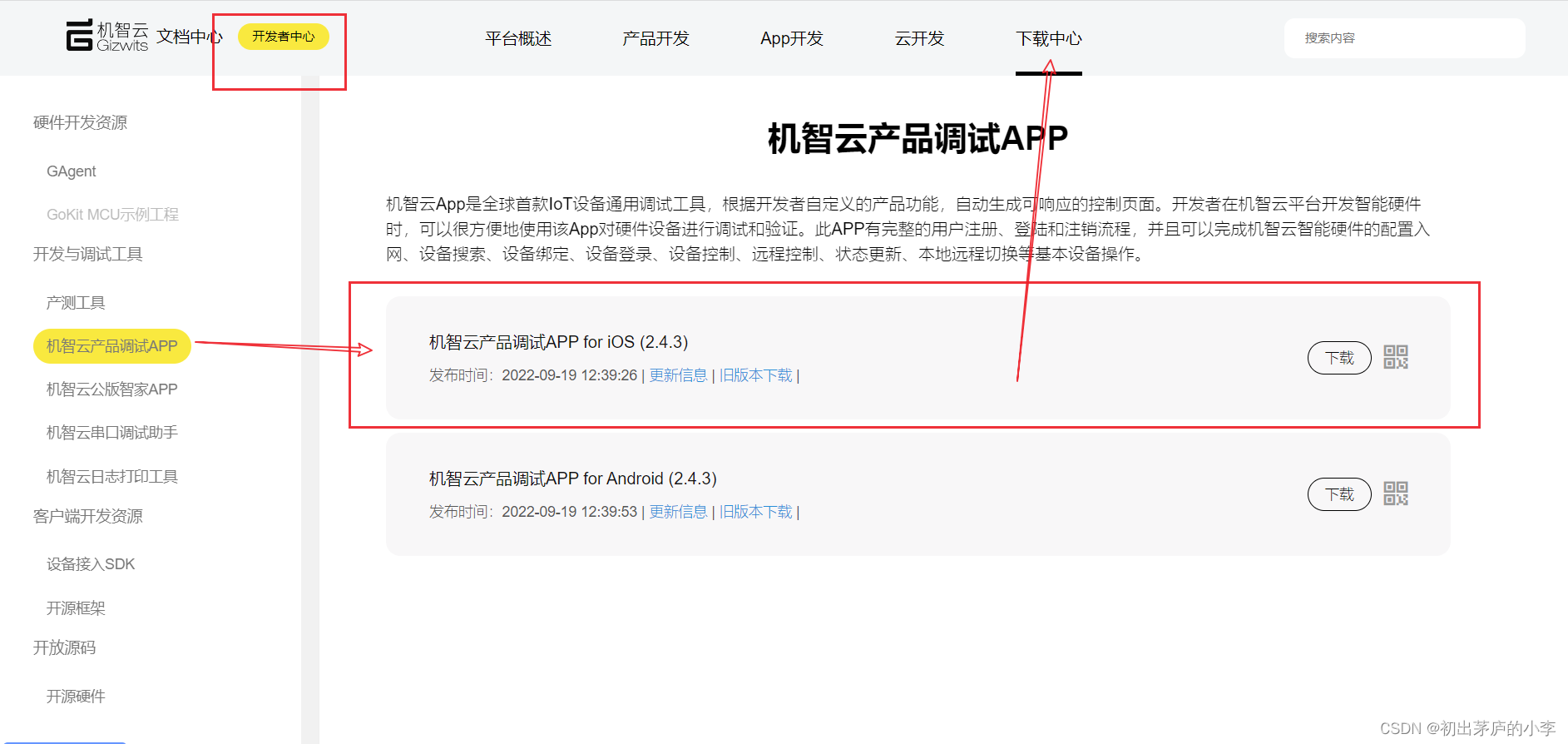The height and width of the screenshot is (744, 1568).
Task: Select 客户端开发资源 sidebar section
Action: tap(87, 516)
